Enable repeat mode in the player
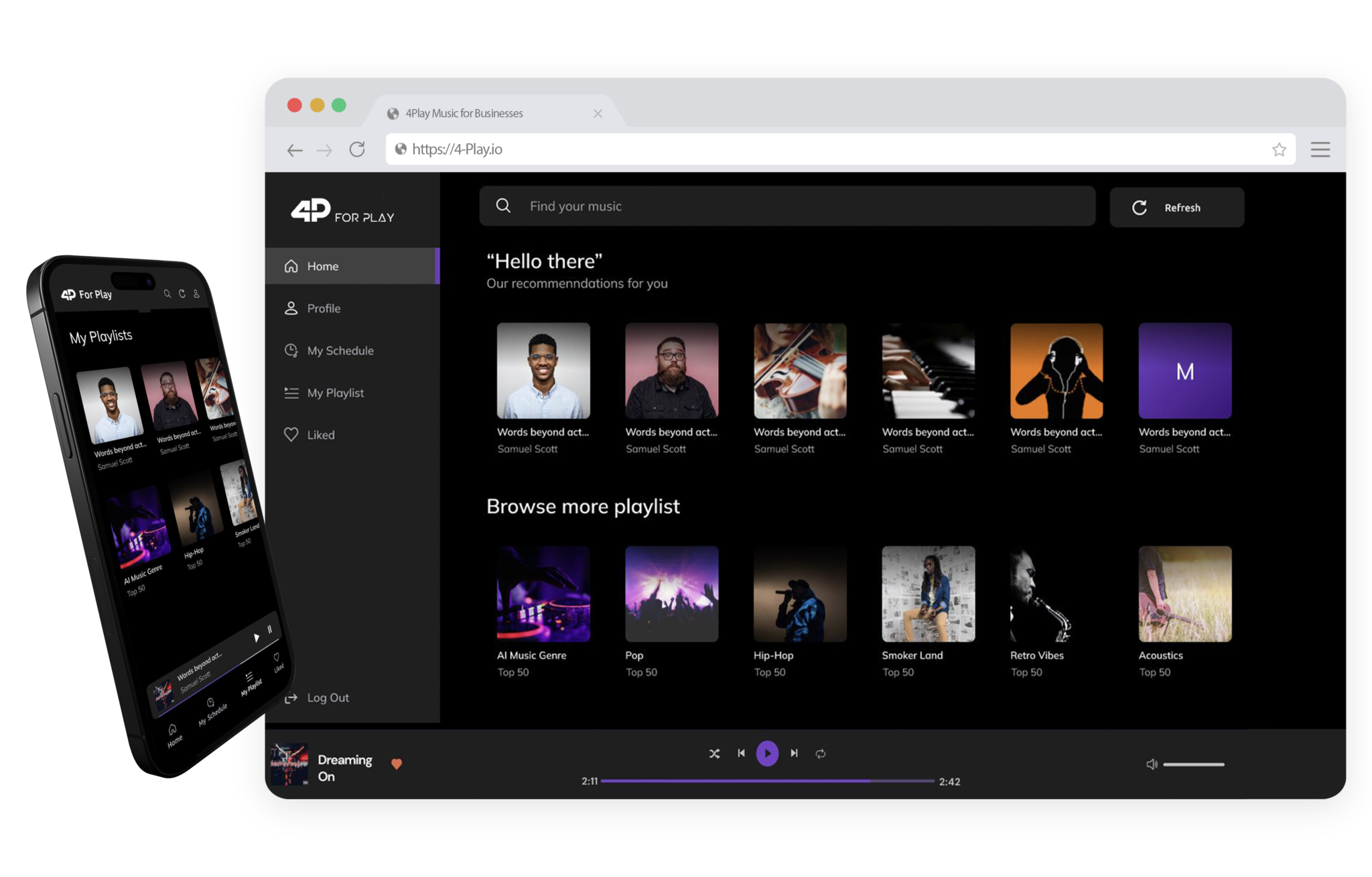Viewport: 1372px width, 877px height. pyautogui.click(x=821, y=753)
